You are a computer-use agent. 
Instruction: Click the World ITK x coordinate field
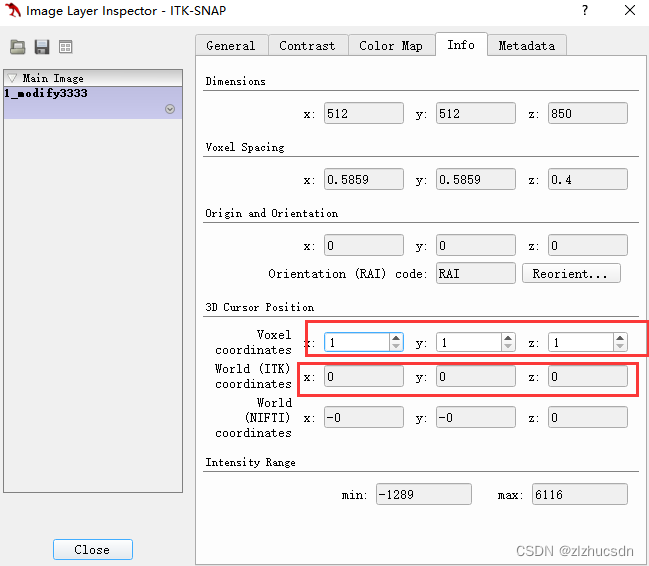[x=364, y=376]
